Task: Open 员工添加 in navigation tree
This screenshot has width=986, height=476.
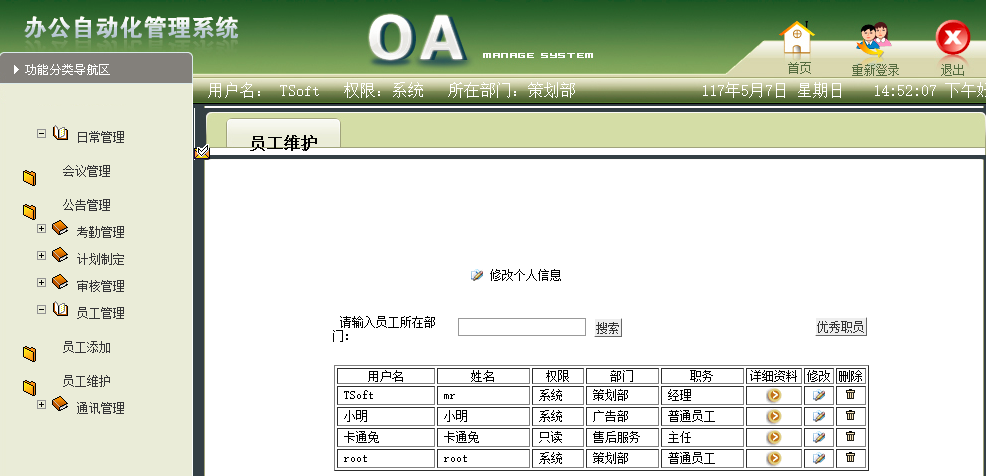Action: click(86, 347)
